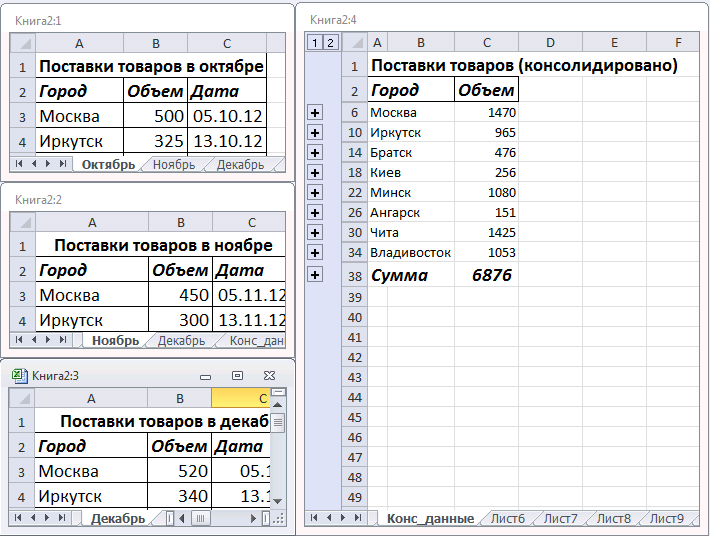Select column D header in Книга2:4

550,43
